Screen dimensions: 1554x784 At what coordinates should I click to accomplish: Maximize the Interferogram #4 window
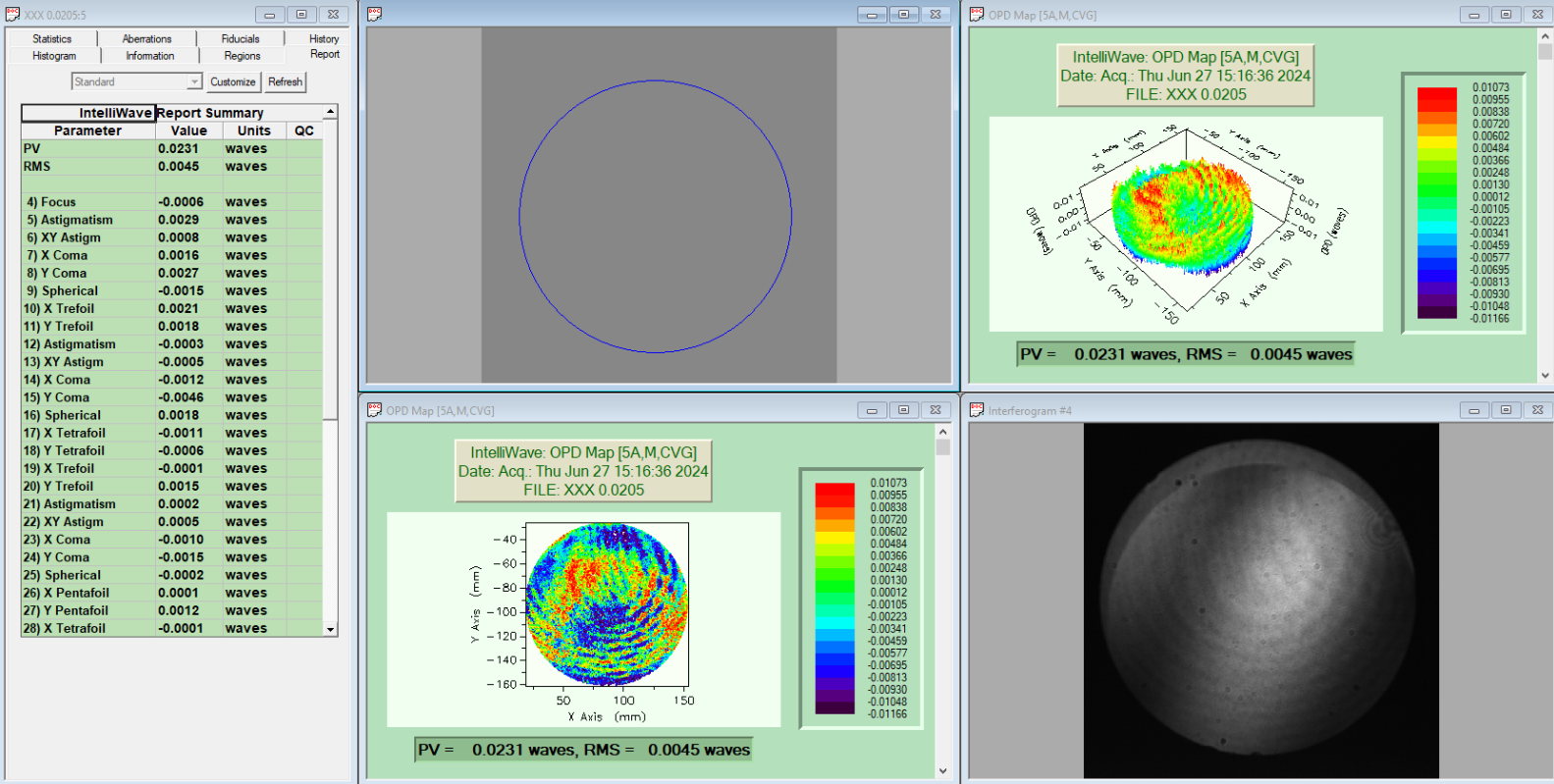coord(1505,410)
